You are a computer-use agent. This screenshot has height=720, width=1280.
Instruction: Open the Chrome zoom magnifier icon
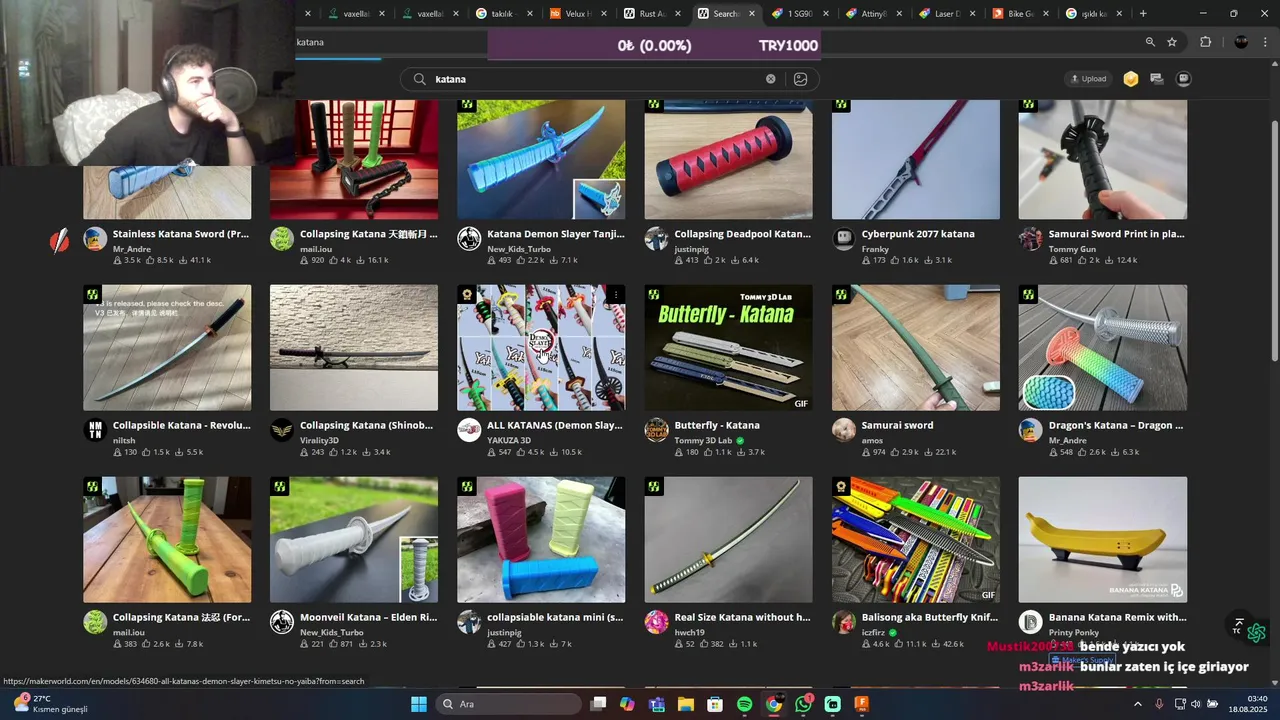(x=1150, y=42)
